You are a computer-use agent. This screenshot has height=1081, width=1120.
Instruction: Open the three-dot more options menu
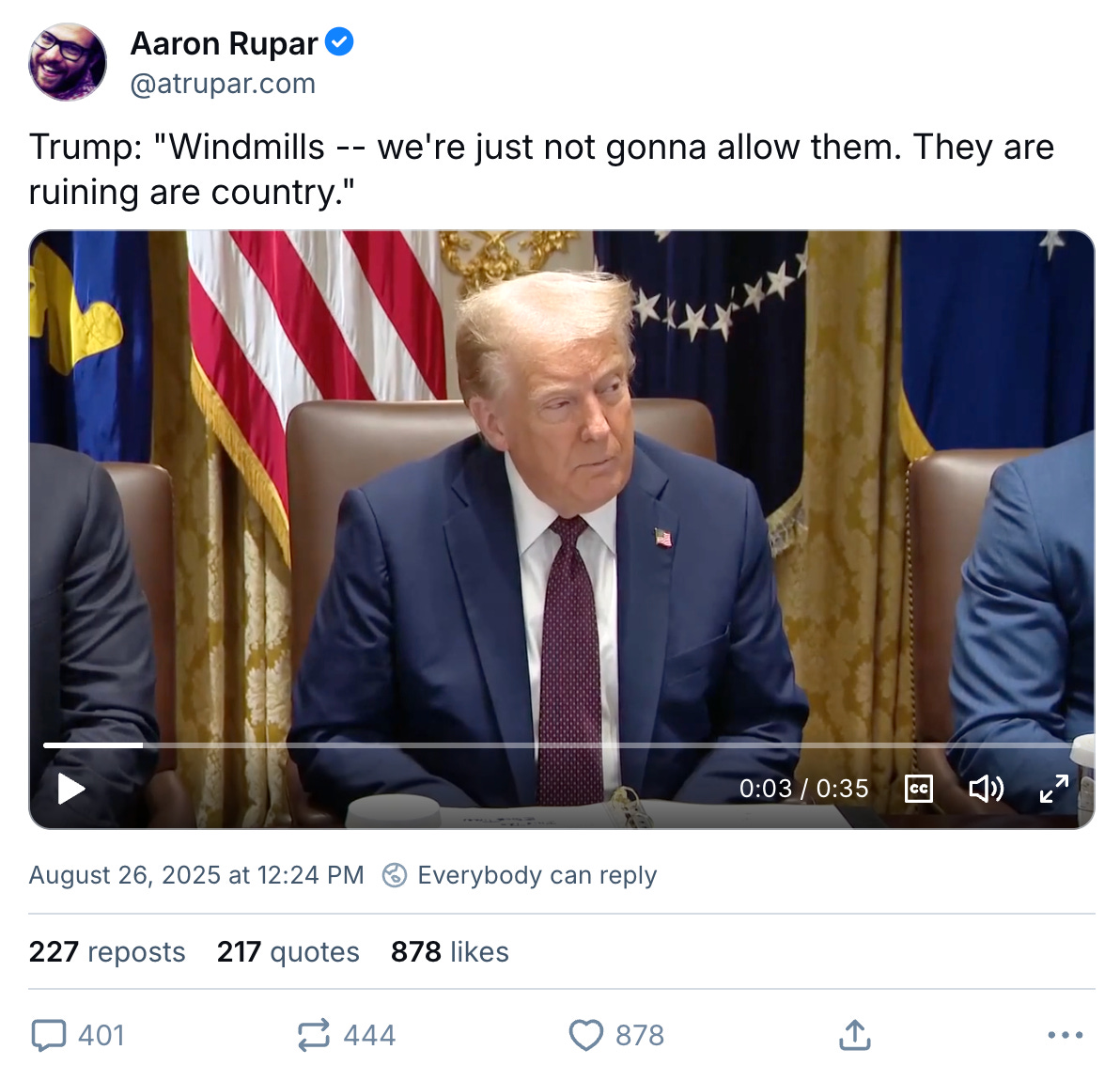coord(1065,1035)
